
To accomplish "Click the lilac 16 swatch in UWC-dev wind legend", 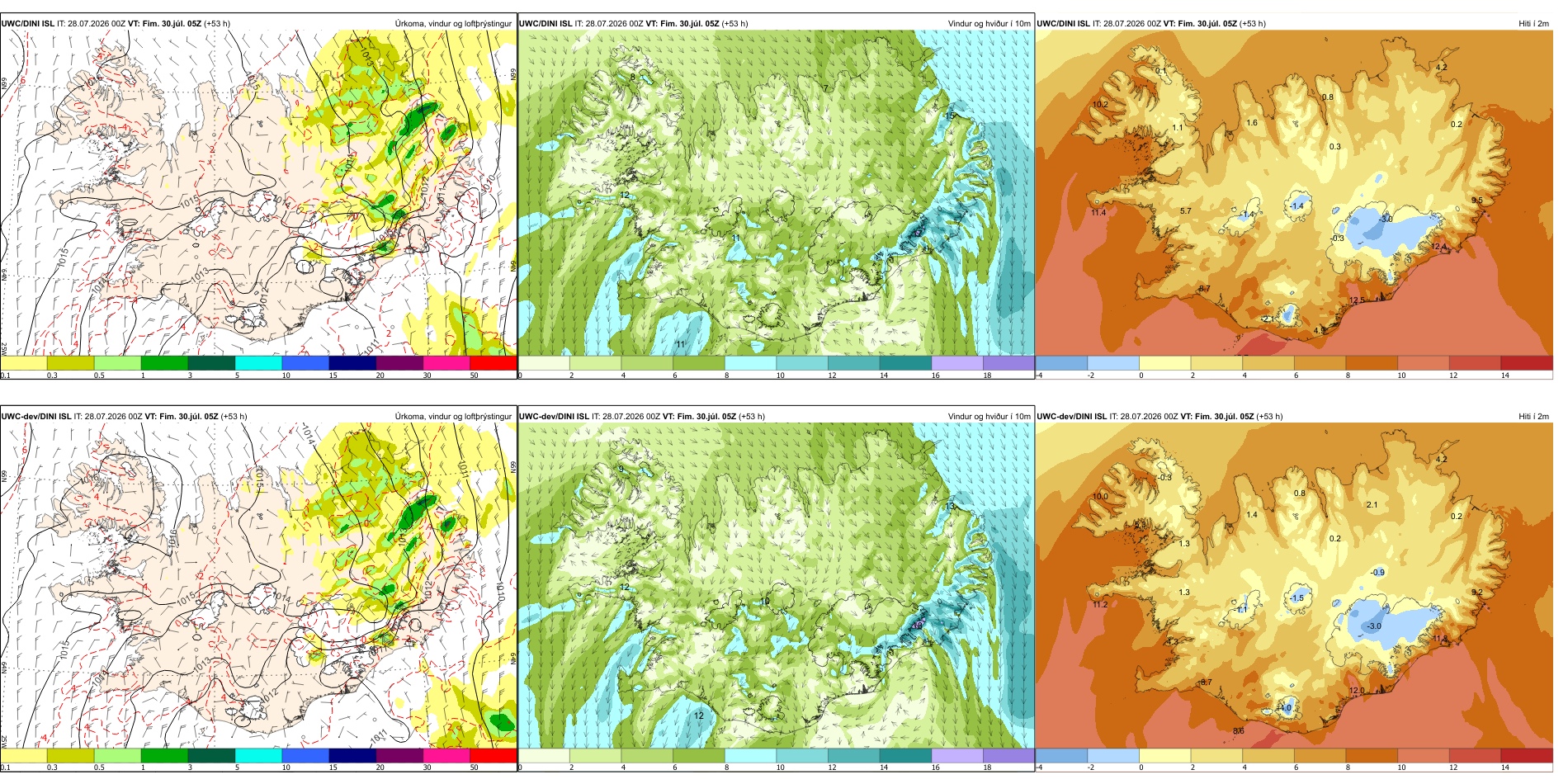I will 956,756.
